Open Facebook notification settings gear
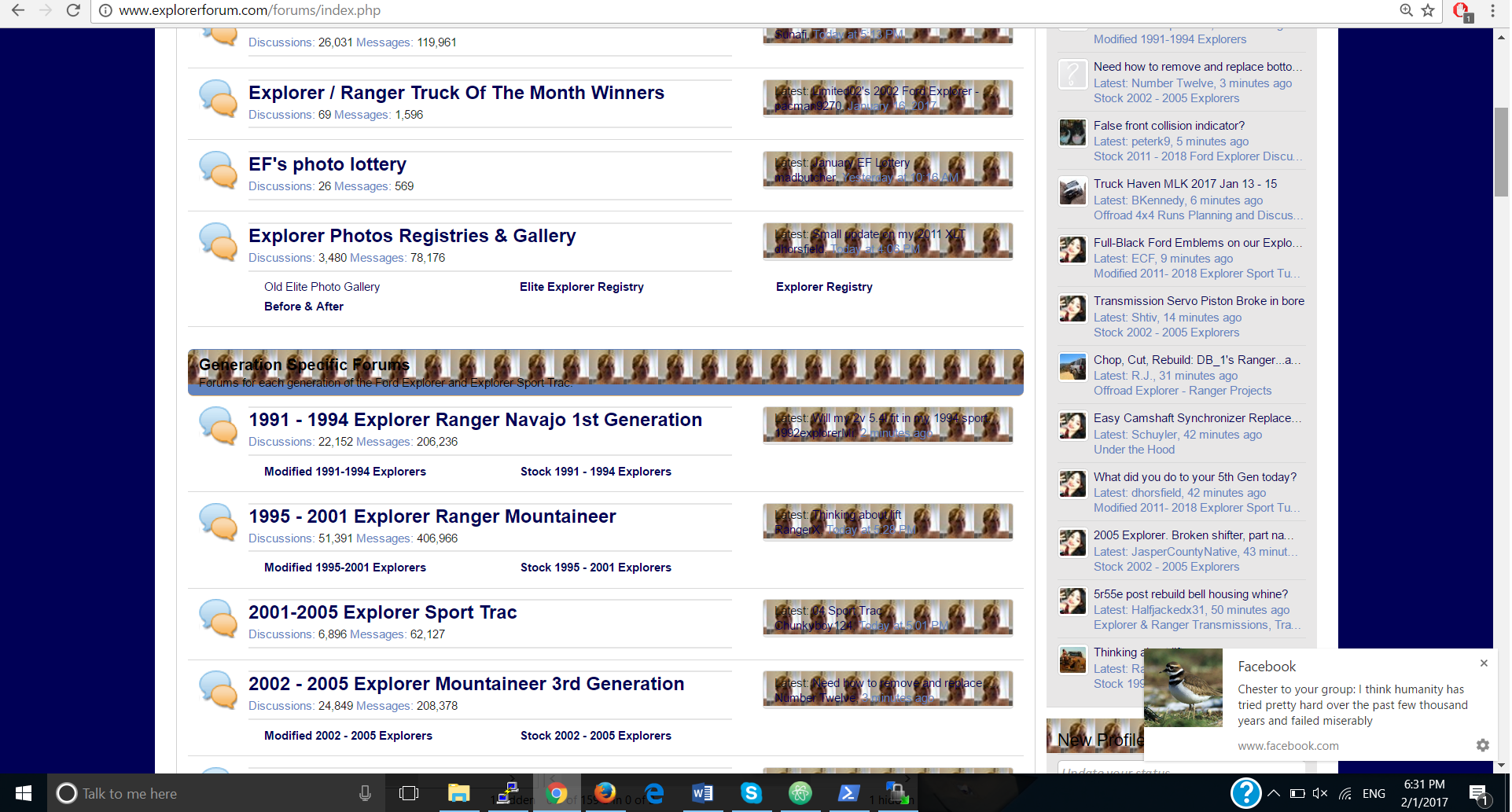Viewport: 1512px width, 812px height. click(1482, 745)
